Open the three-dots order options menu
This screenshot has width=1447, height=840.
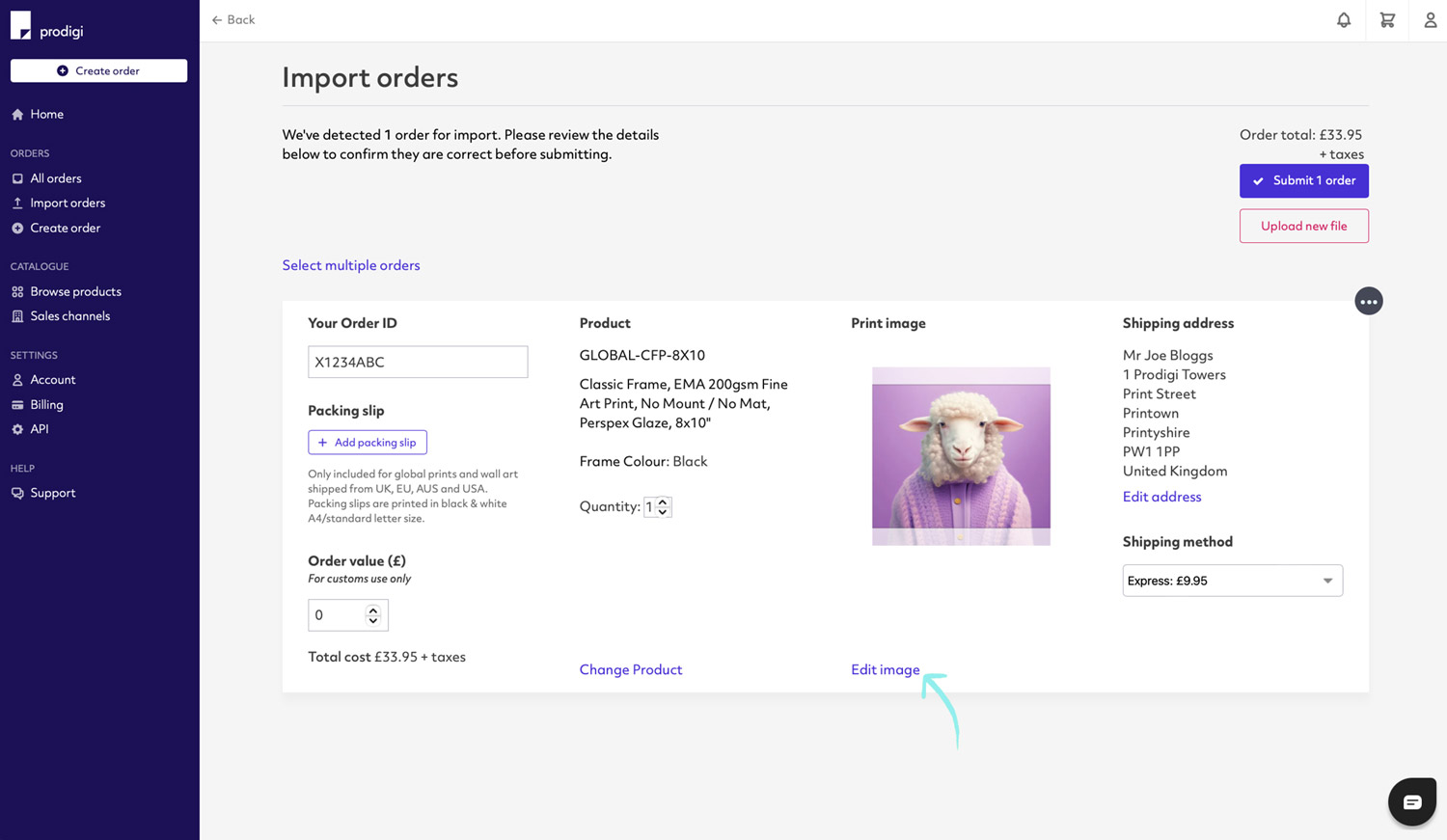point(1368,302)
